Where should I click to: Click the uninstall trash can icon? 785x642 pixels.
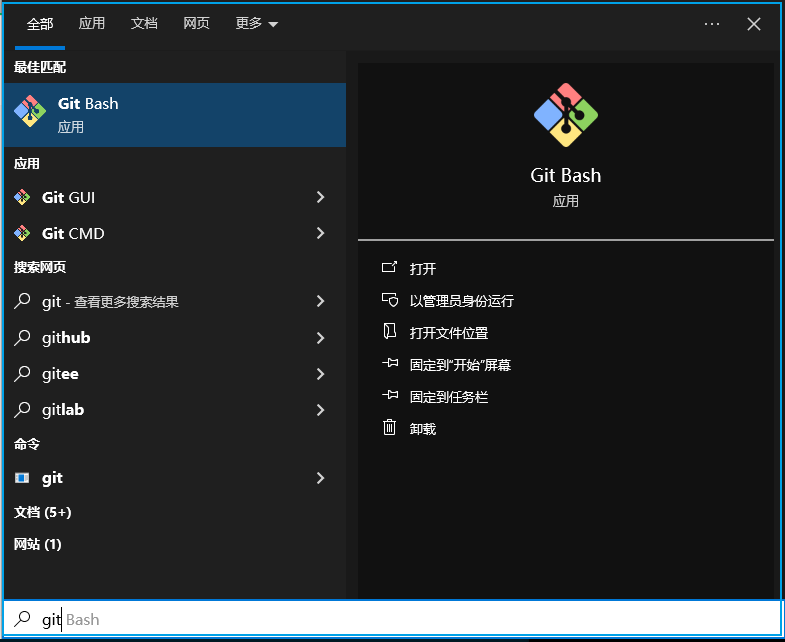[389, 428]
